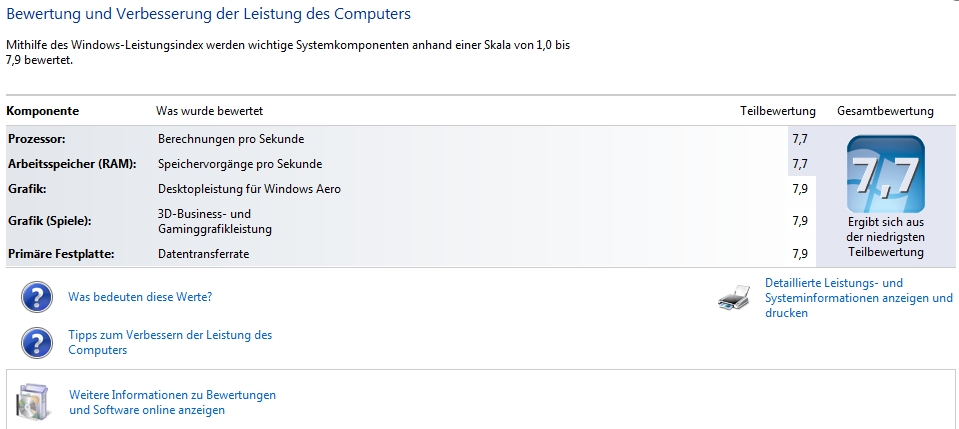Select the Arbeitsspeicher (RAM) row
Image resolution: width=959 pixels, height=429 pixels.
(411, 164)
